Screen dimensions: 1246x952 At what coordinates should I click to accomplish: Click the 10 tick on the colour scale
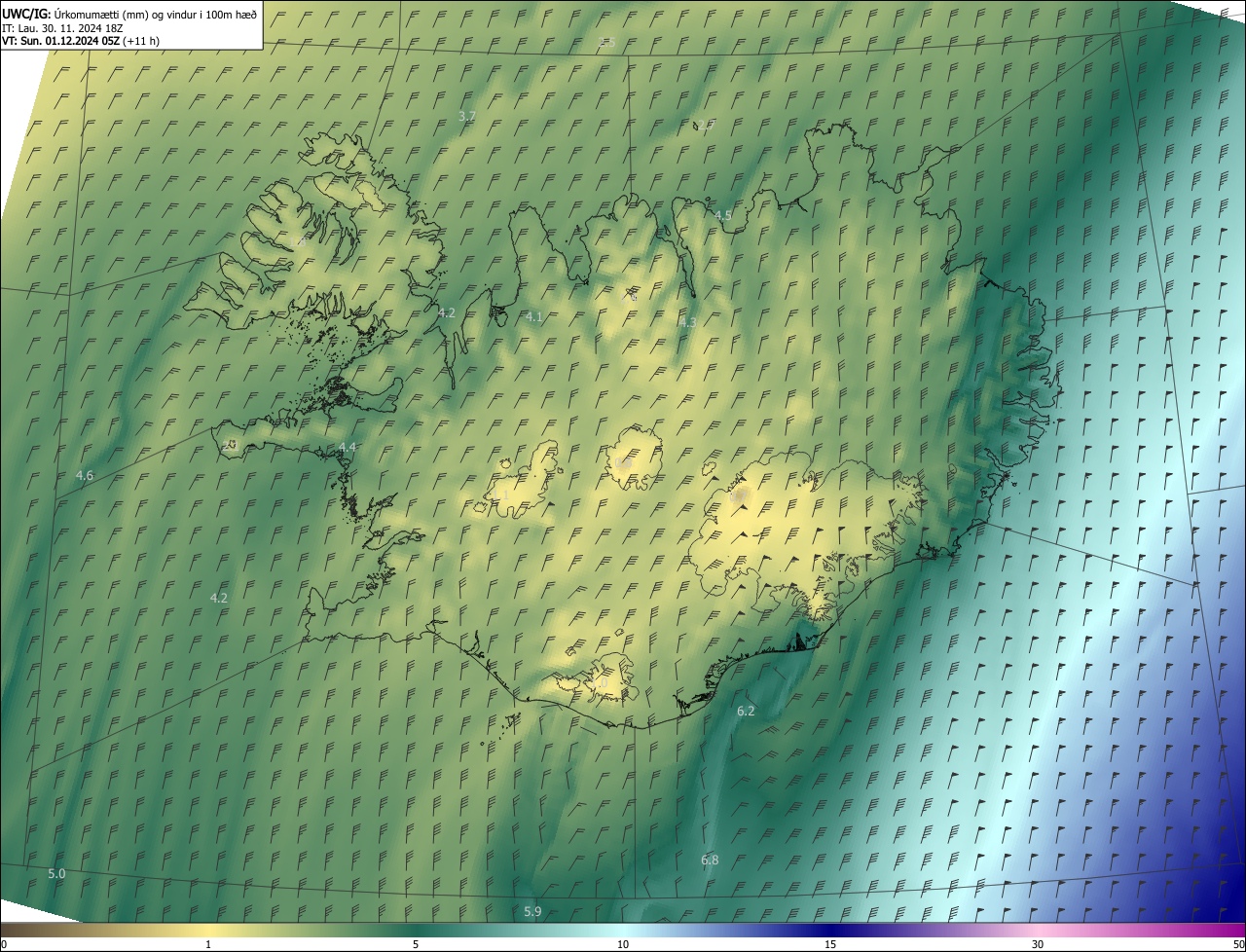click(623, 944)
